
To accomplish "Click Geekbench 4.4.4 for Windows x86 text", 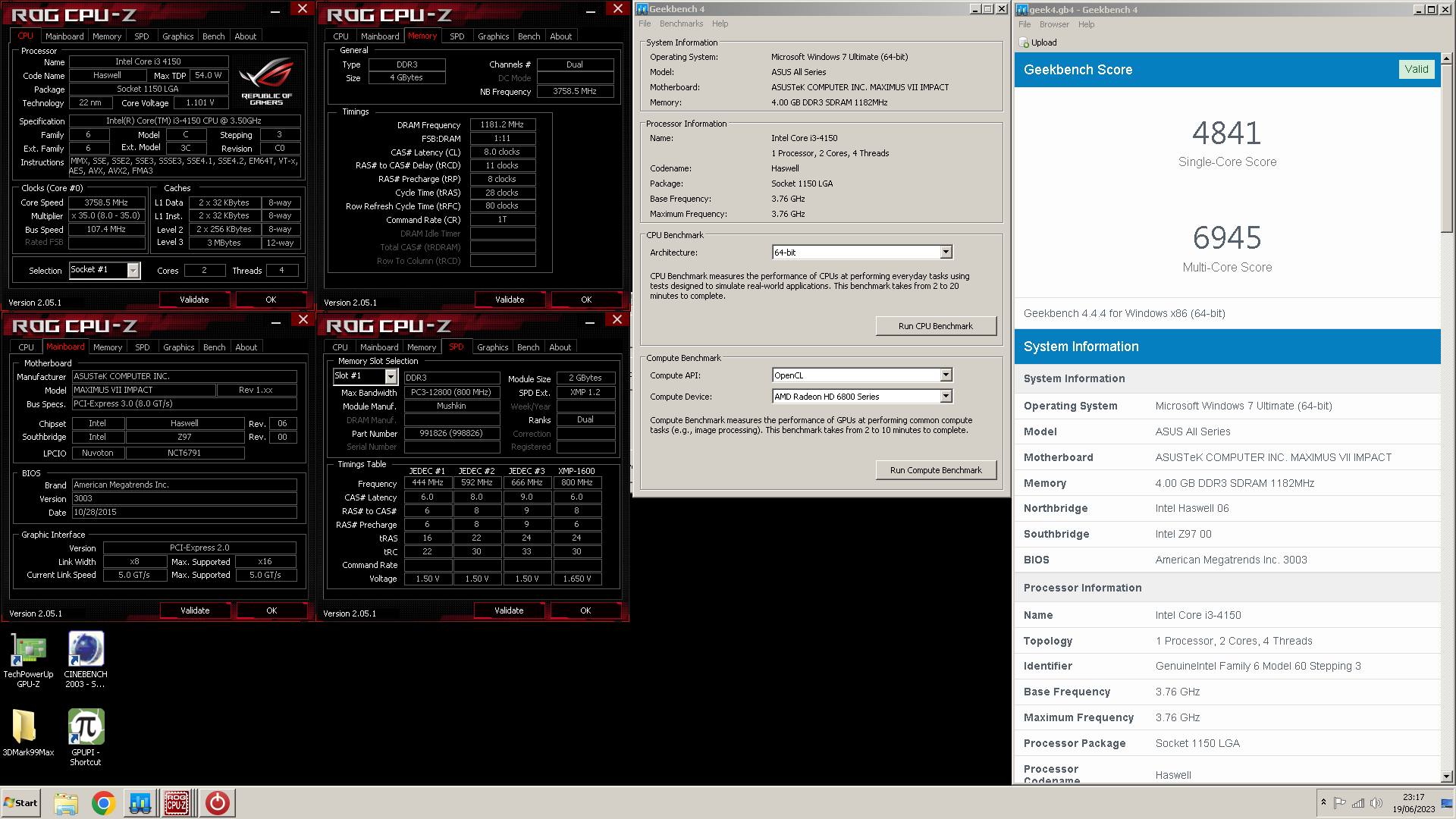I will (x=1124, y=313).
